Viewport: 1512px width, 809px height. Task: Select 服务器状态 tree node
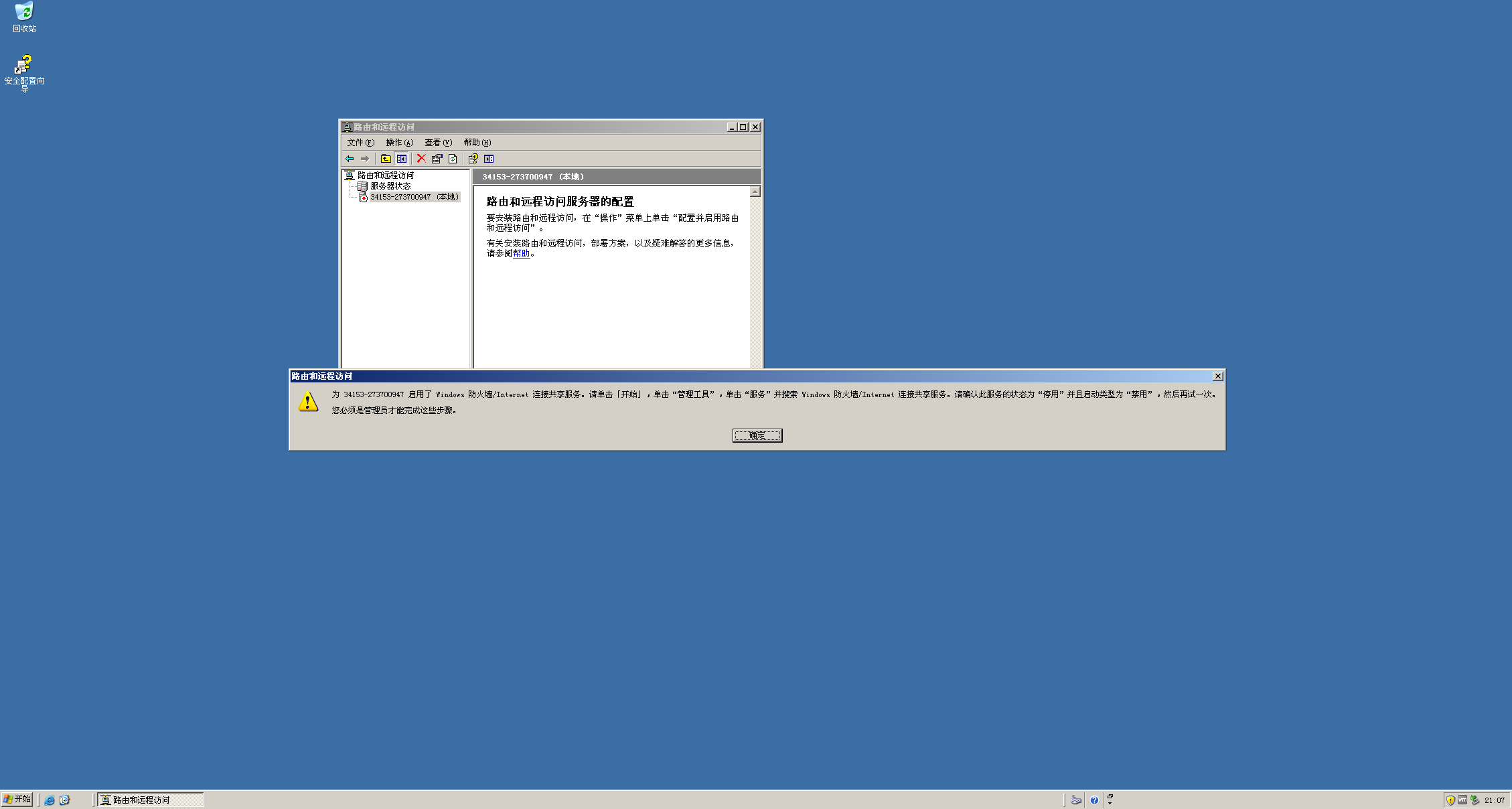(390, 186)
